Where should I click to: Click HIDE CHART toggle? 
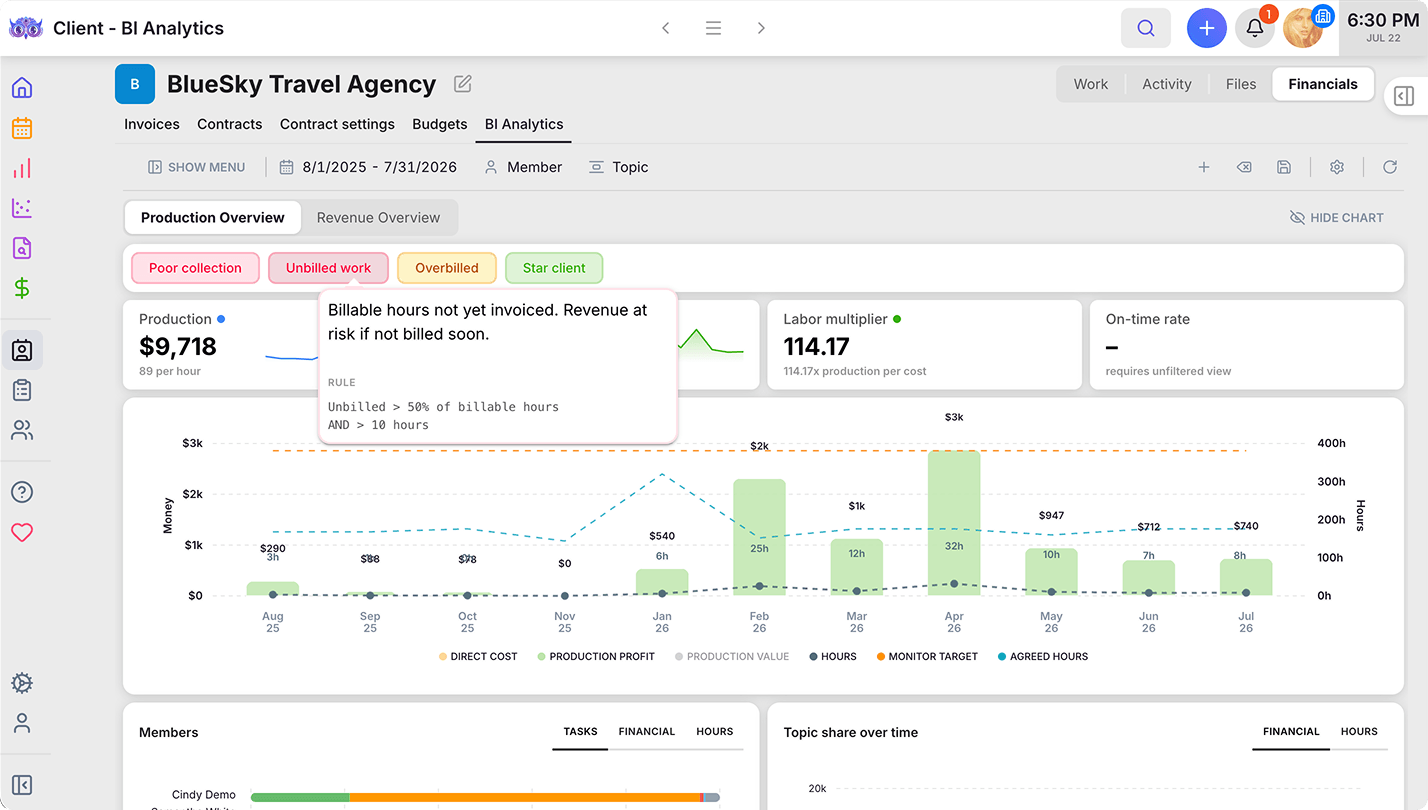1337,217
